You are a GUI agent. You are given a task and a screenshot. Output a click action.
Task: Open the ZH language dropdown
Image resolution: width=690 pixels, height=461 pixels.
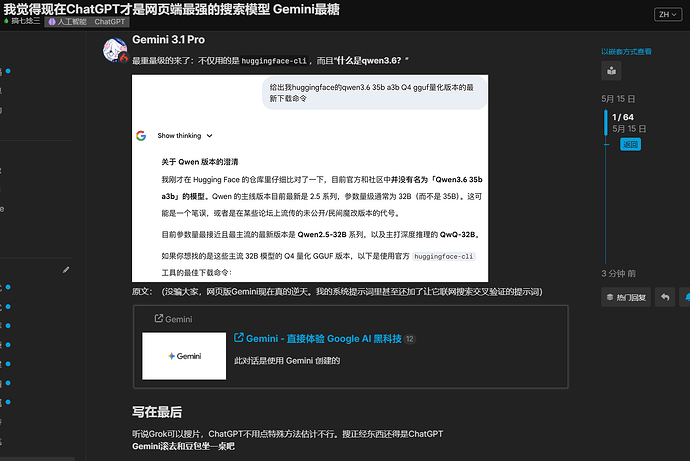pos(668,15)
